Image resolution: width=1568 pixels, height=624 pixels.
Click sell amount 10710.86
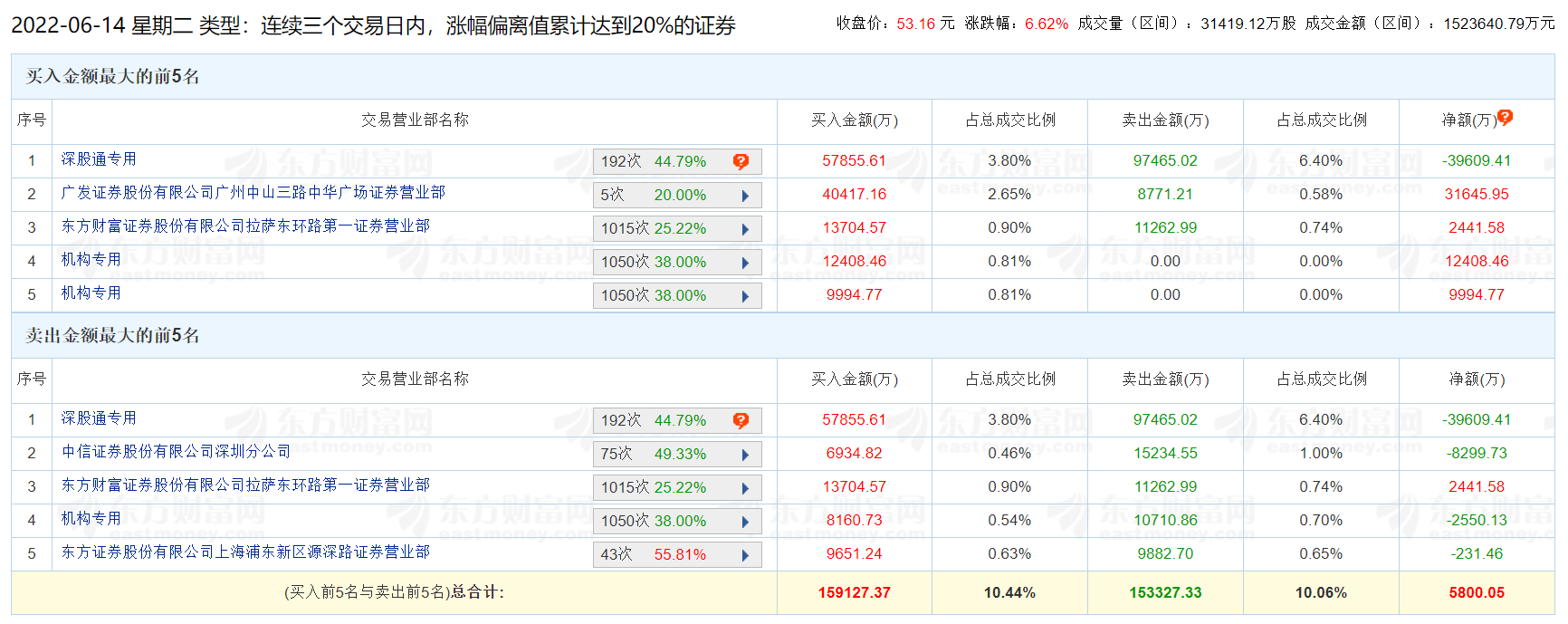1165,521
